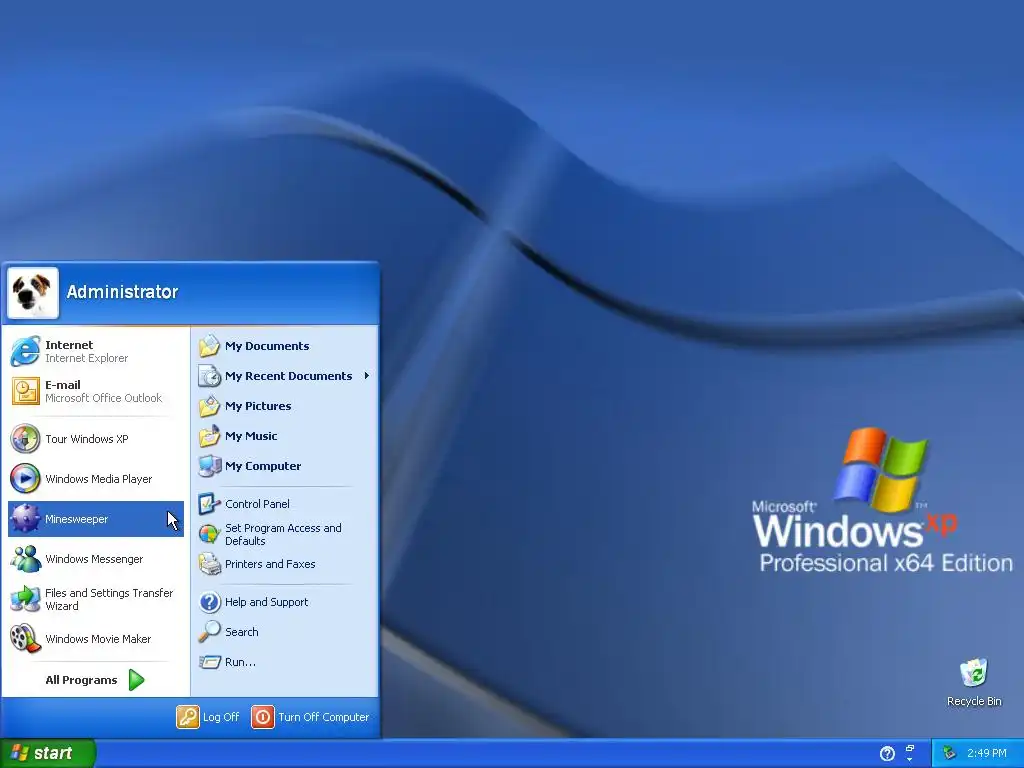Click the Recycle Bin label on desktop

[974, 701]
